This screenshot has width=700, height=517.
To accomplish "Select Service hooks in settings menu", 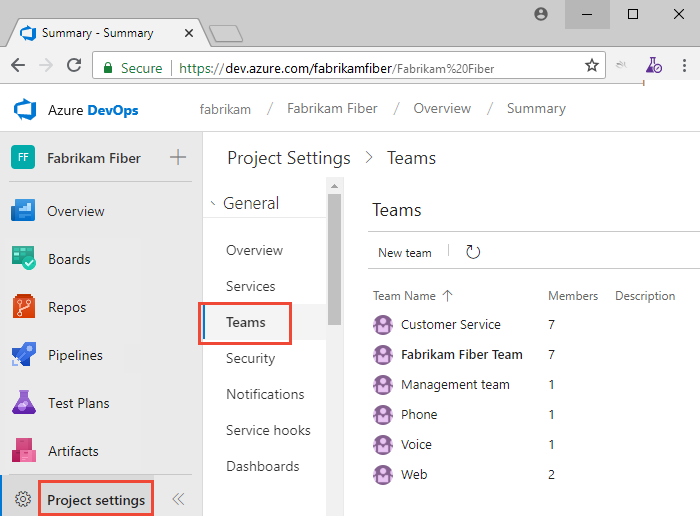I will tap(268, 430).
